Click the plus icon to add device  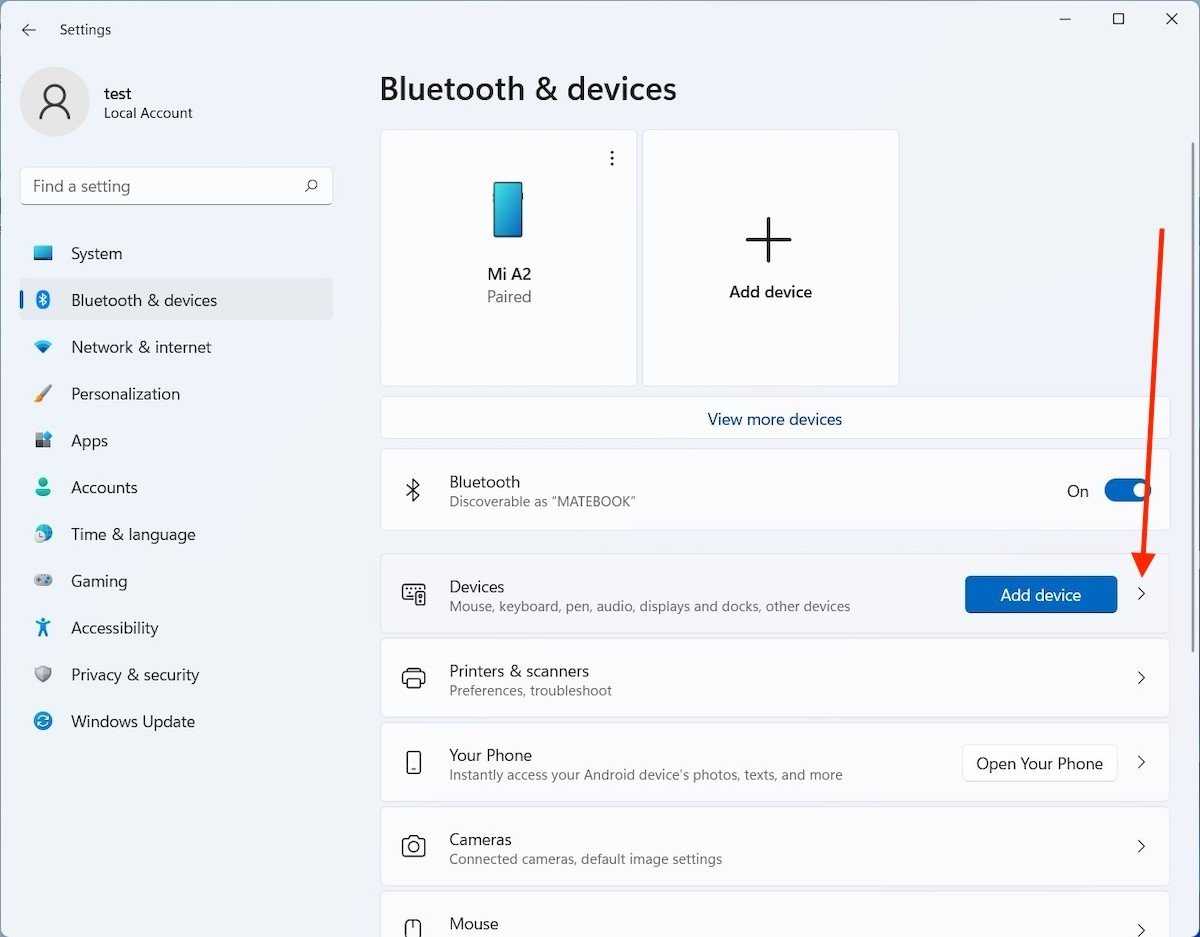pos(769,240)
